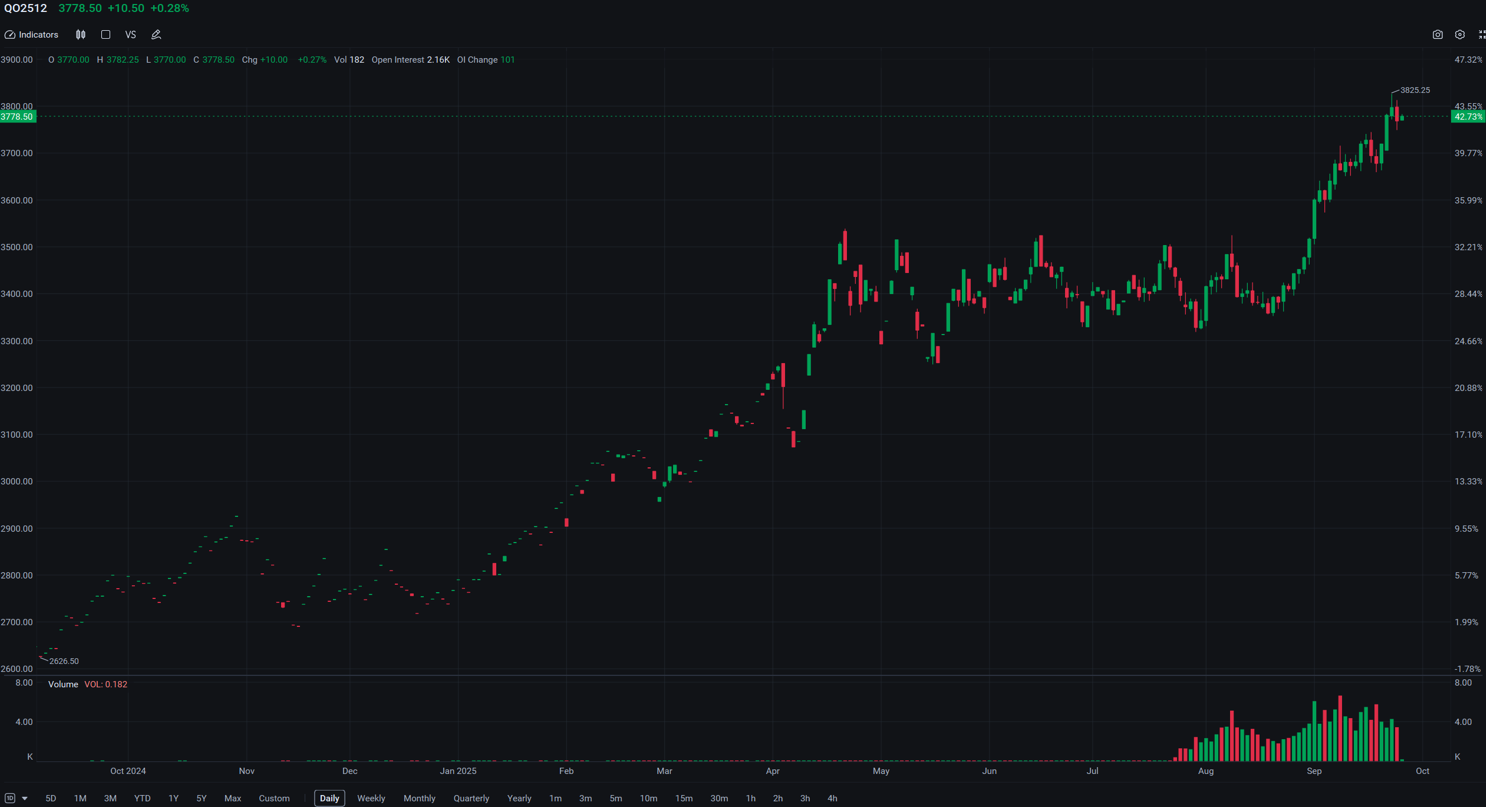Screen dimensions: 1486x807
Task: Expand the 1D interval dropdown arrow
Action: pyautogui.click(x=24, y=798)
